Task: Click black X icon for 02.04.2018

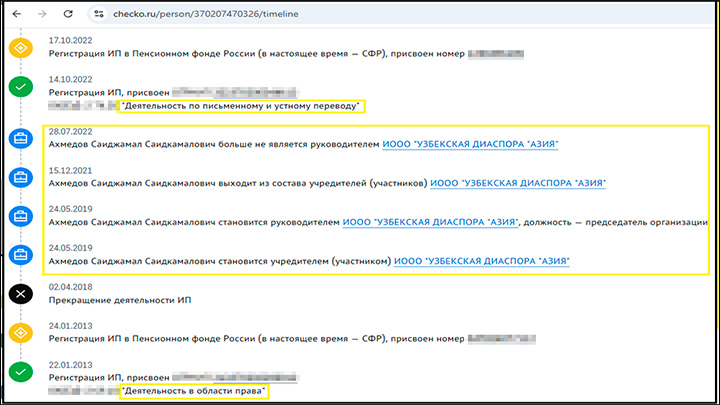Action: point(20,294)
